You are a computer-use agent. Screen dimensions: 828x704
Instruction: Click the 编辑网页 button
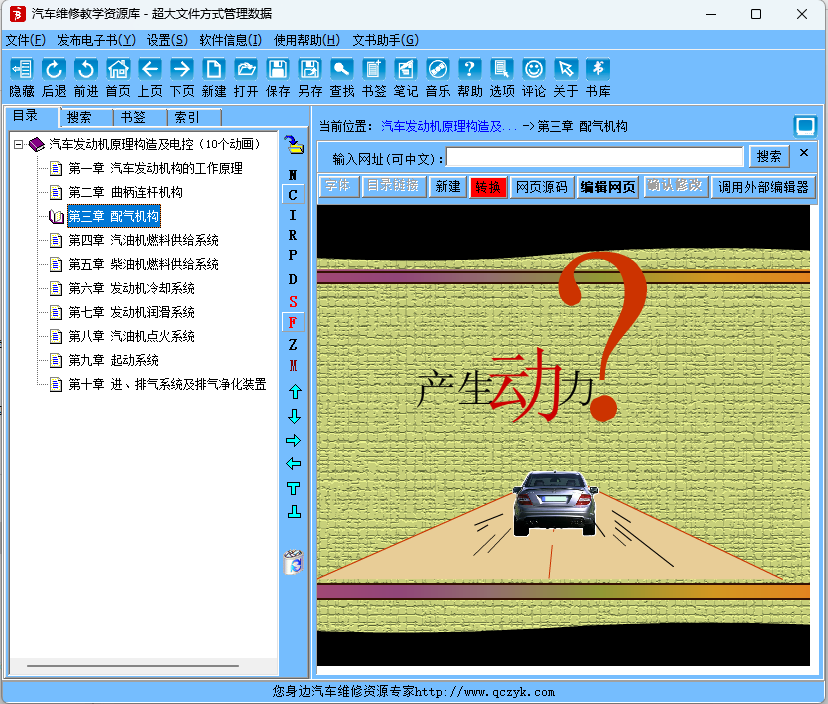tap(608, 187)
